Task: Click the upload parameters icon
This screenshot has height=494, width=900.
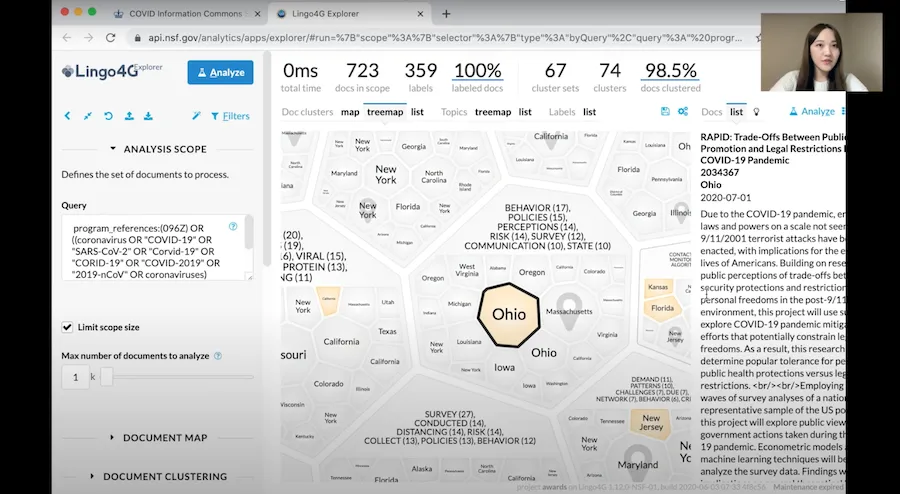Action: click(129, 116)
